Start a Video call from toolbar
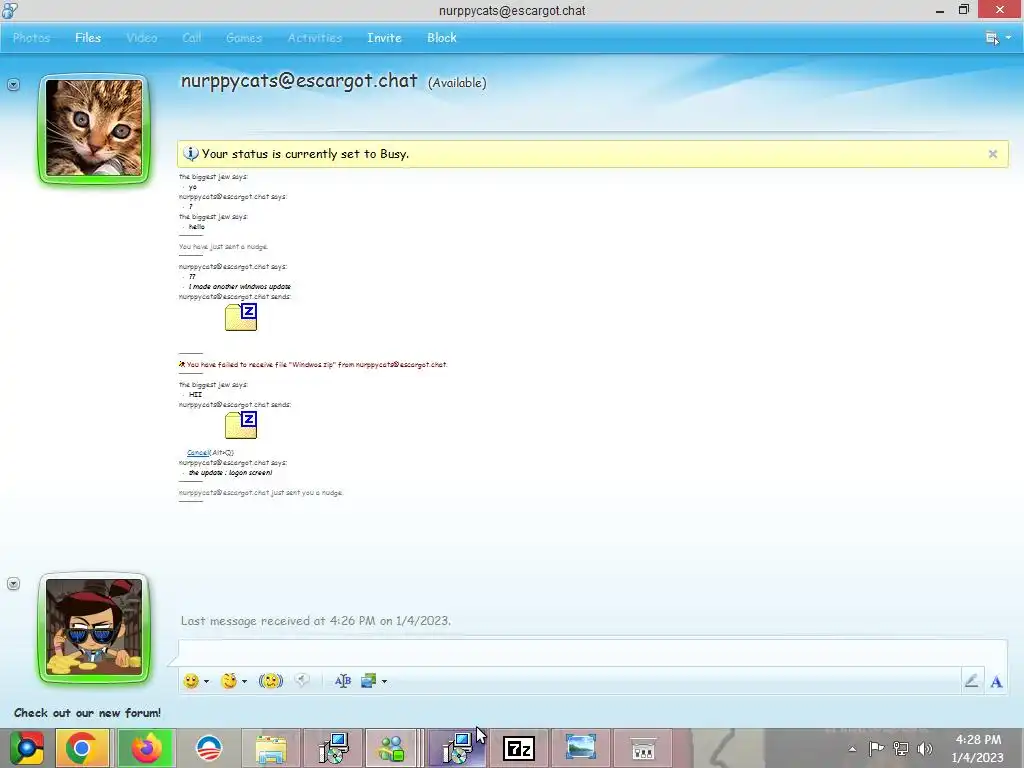The height and width of the screenshot is (768, 1024). click(142, 38)
